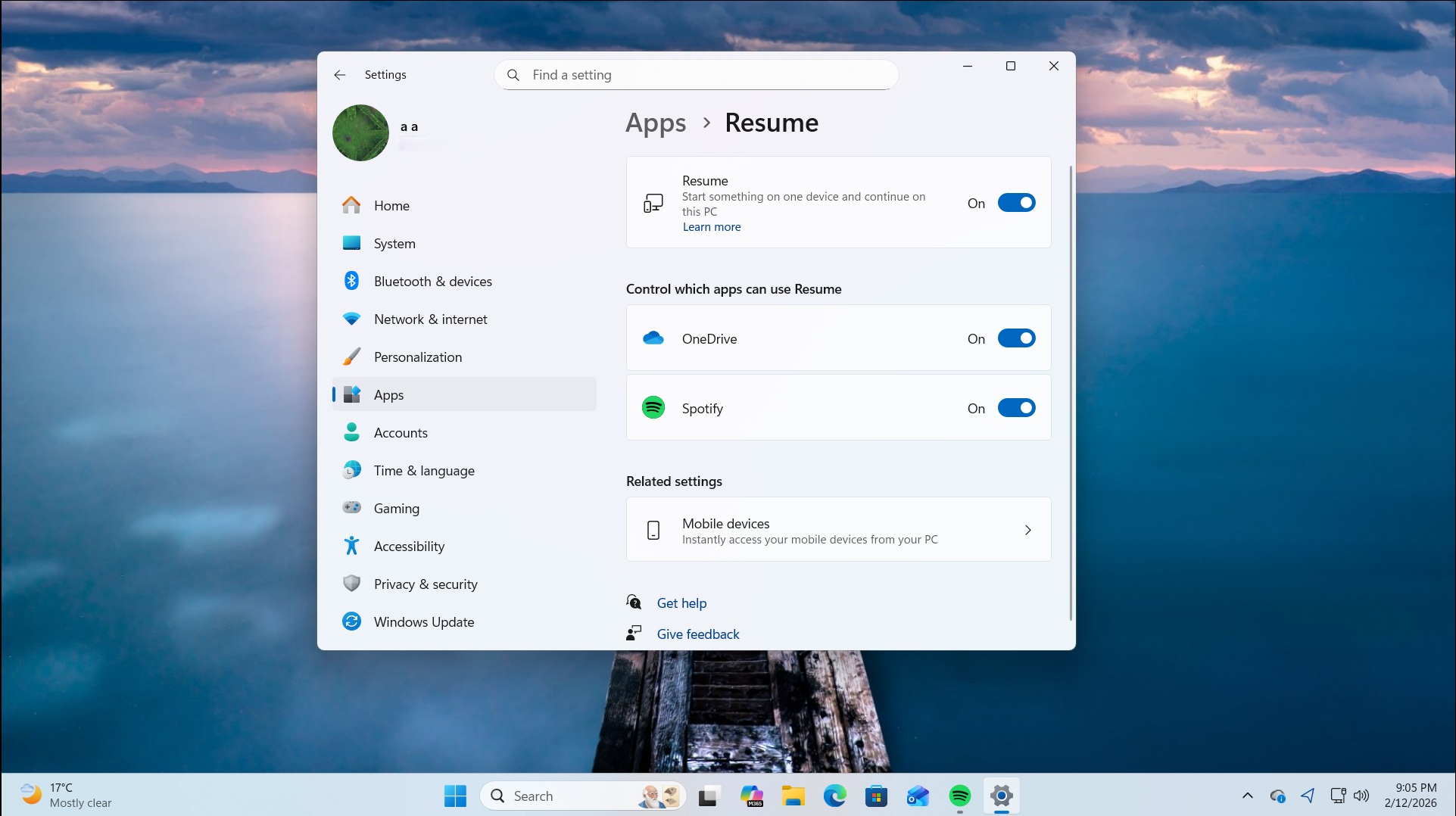
Task: Click the user profile picture
Action: point(360,132)
